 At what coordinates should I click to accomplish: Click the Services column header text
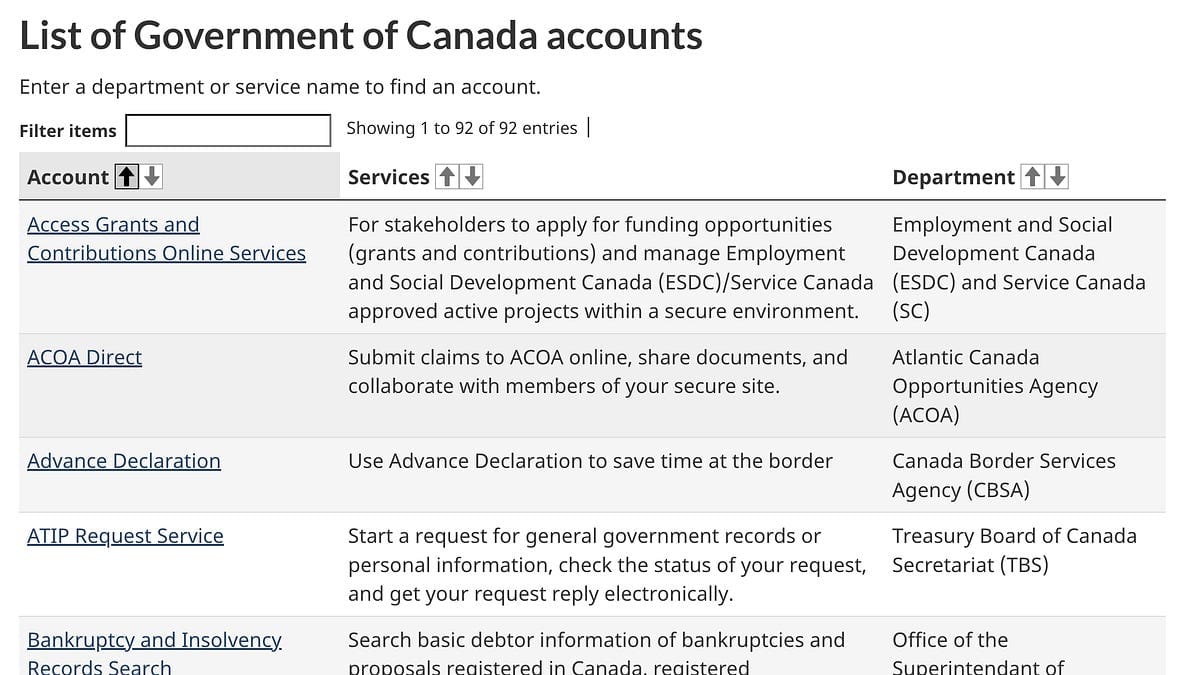388,177
